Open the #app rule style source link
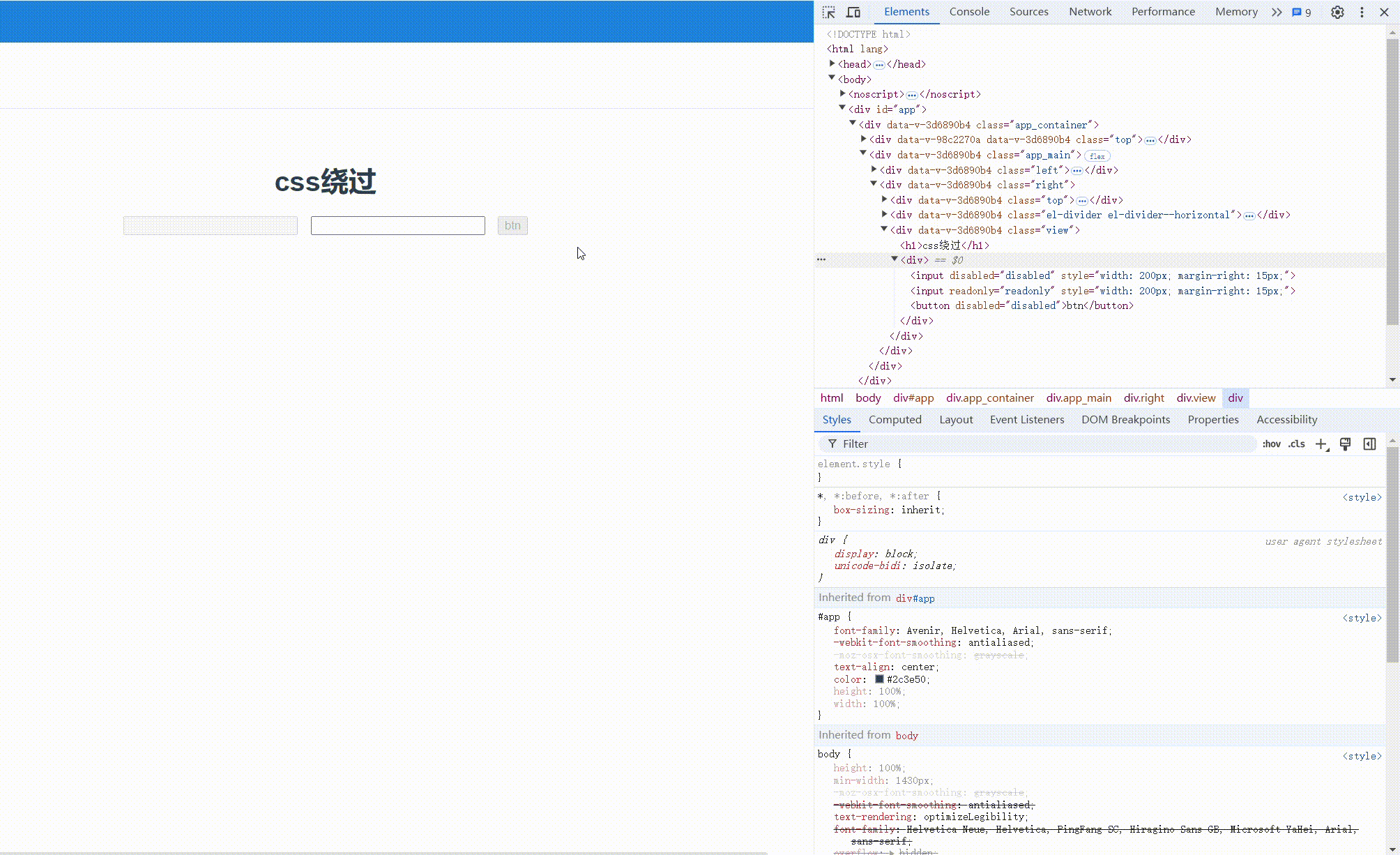The width and height of the screenshot is (1400, 855). click(x=1362, y=618)
